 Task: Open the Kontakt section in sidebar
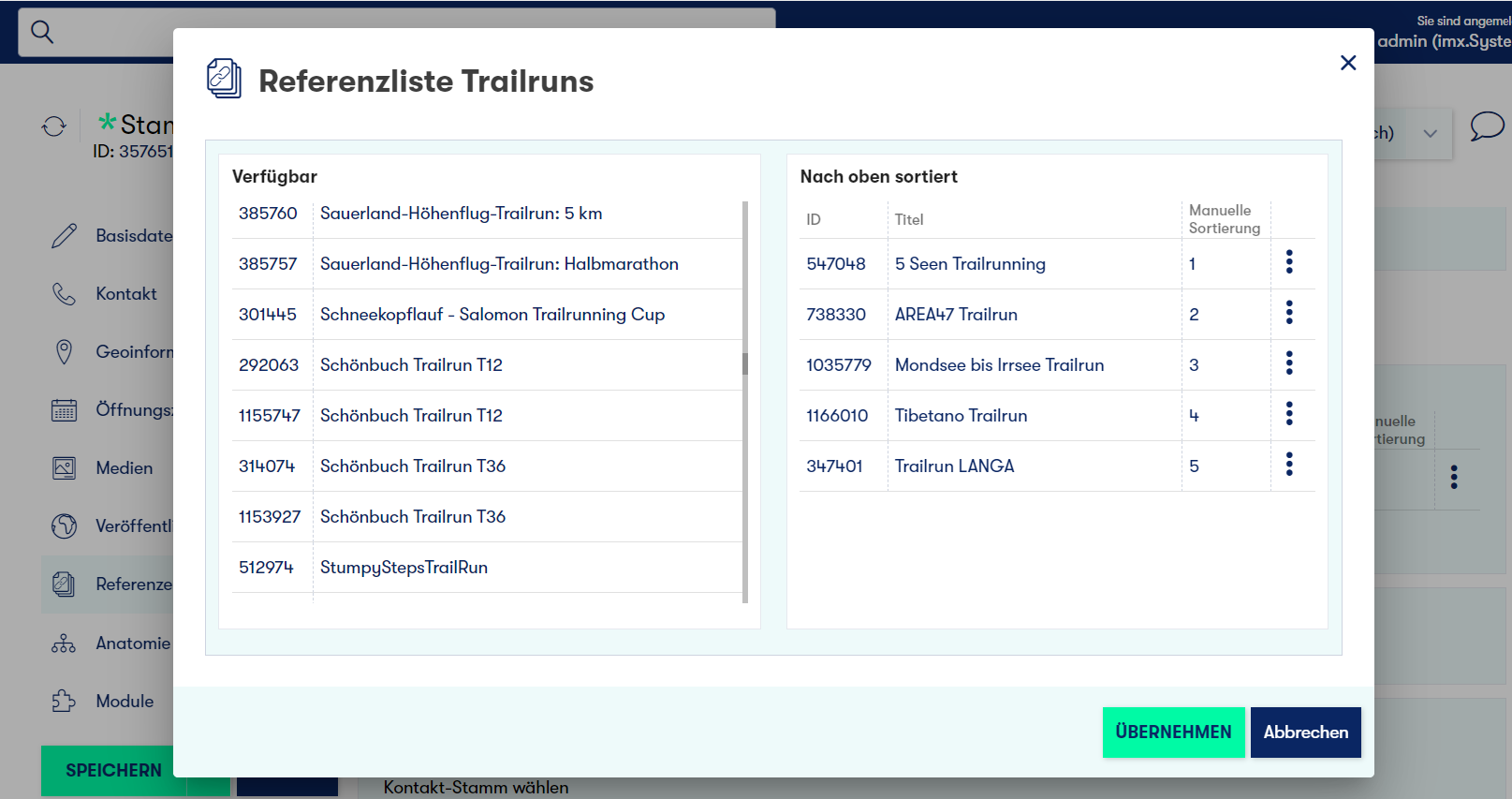point(125,294)
